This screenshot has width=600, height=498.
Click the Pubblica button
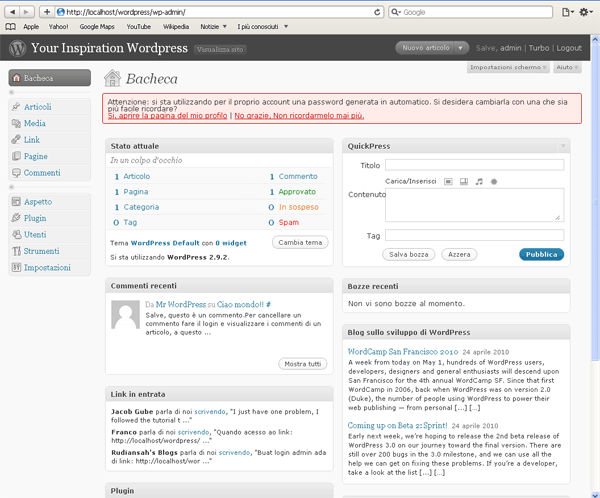click(541, 254)
